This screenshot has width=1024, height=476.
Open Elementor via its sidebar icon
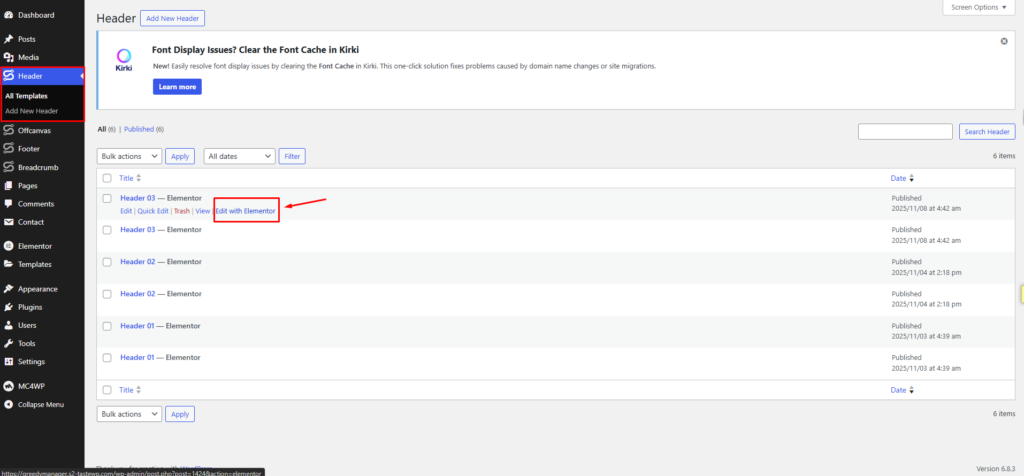(x=9, y=245)
